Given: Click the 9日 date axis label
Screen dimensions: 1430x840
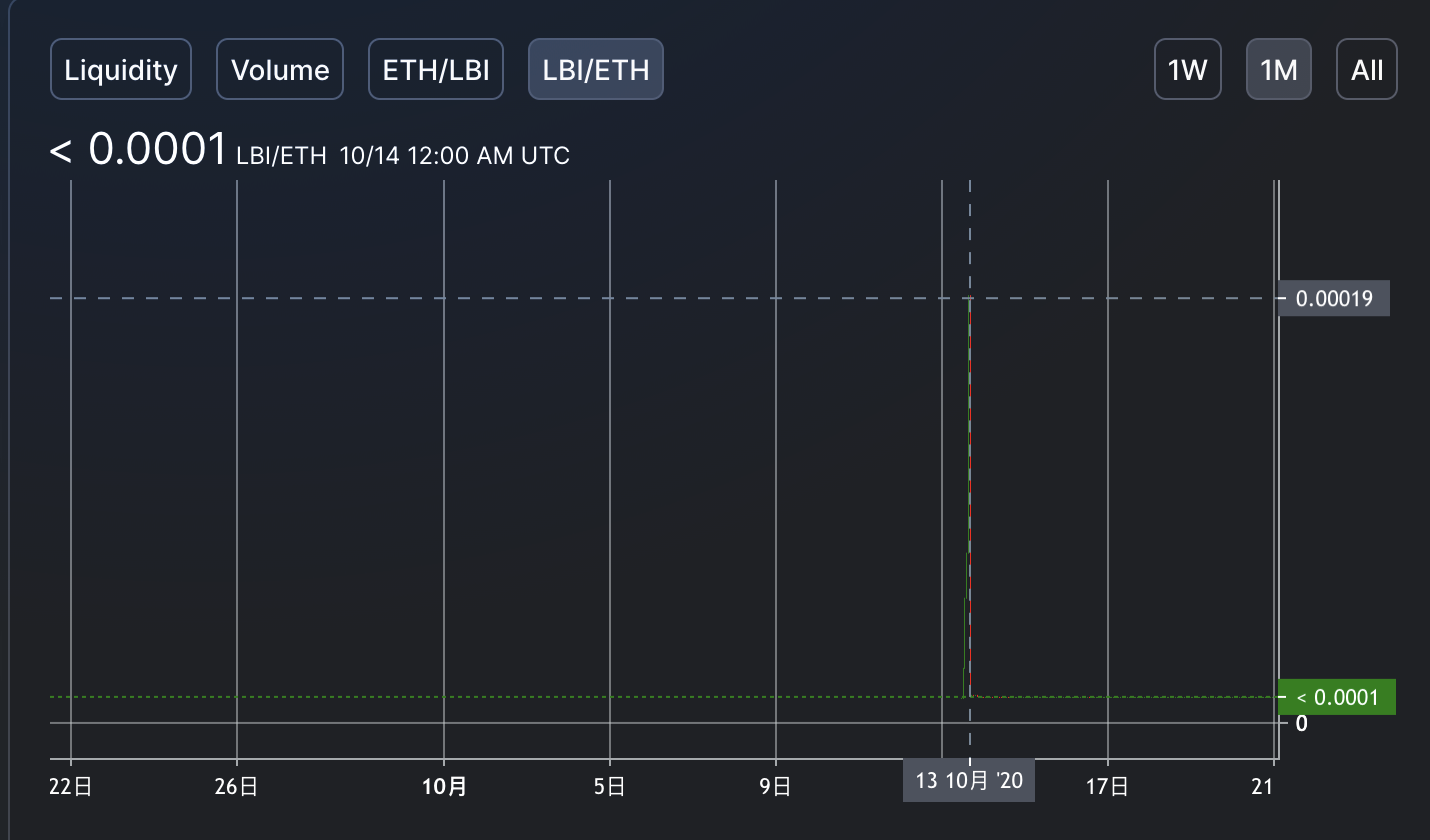Looking at the screenshot, I should (x=775, y=787).
